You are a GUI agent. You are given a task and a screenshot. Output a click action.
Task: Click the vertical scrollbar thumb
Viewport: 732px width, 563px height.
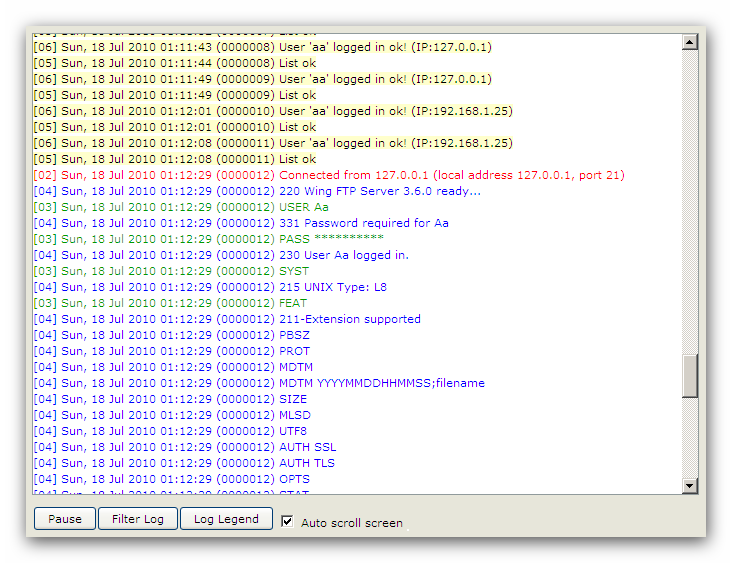coord(690,376)
